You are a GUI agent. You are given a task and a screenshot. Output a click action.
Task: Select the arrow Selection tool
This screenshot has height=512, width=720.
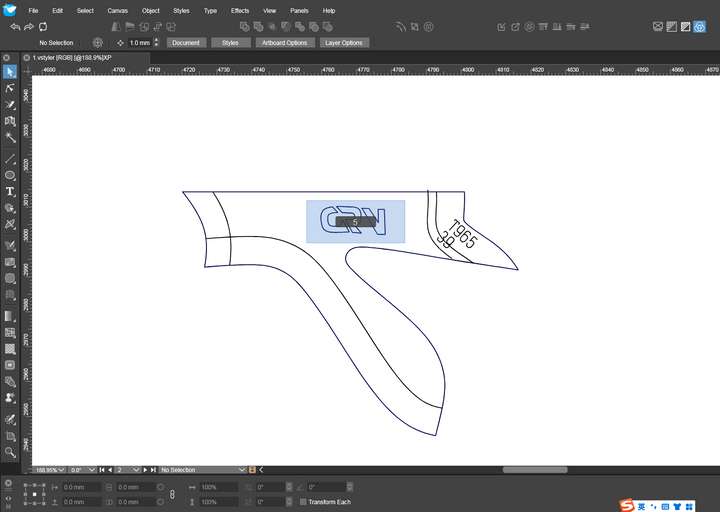click(10, 72)
